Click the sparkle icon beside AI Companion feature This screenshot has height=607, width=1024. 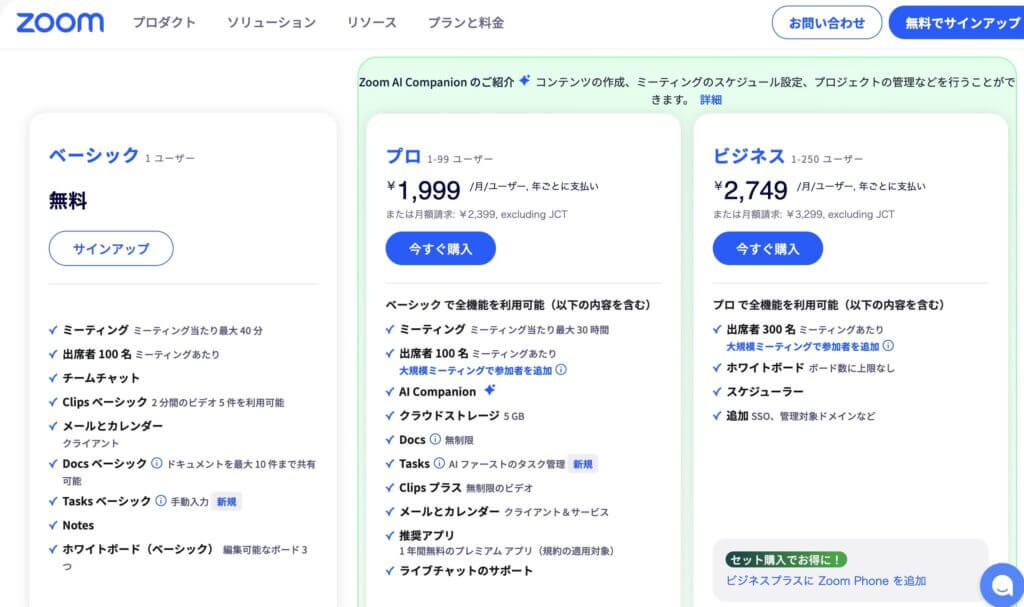[490, 390]
